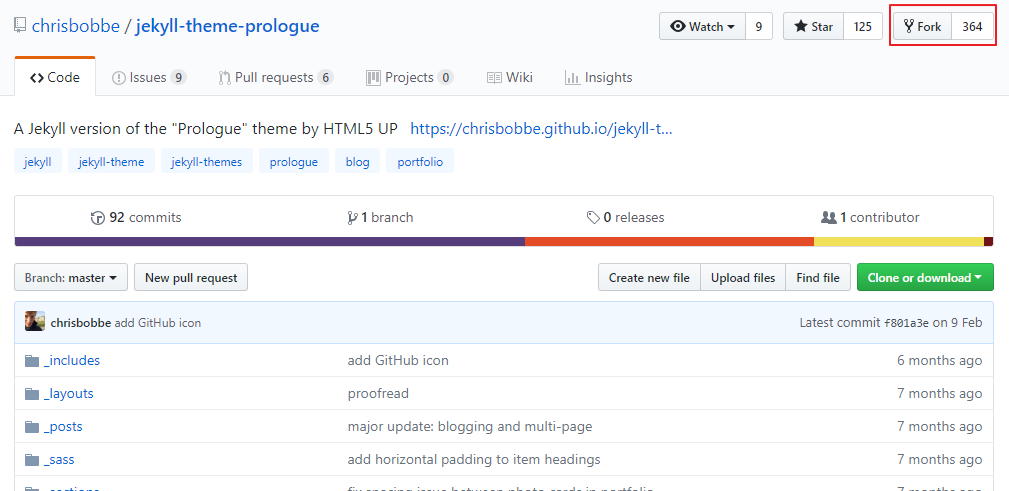The image size is (1009, 491).
Task: Open the Wiki tab
Action: (x=510, y=77)
